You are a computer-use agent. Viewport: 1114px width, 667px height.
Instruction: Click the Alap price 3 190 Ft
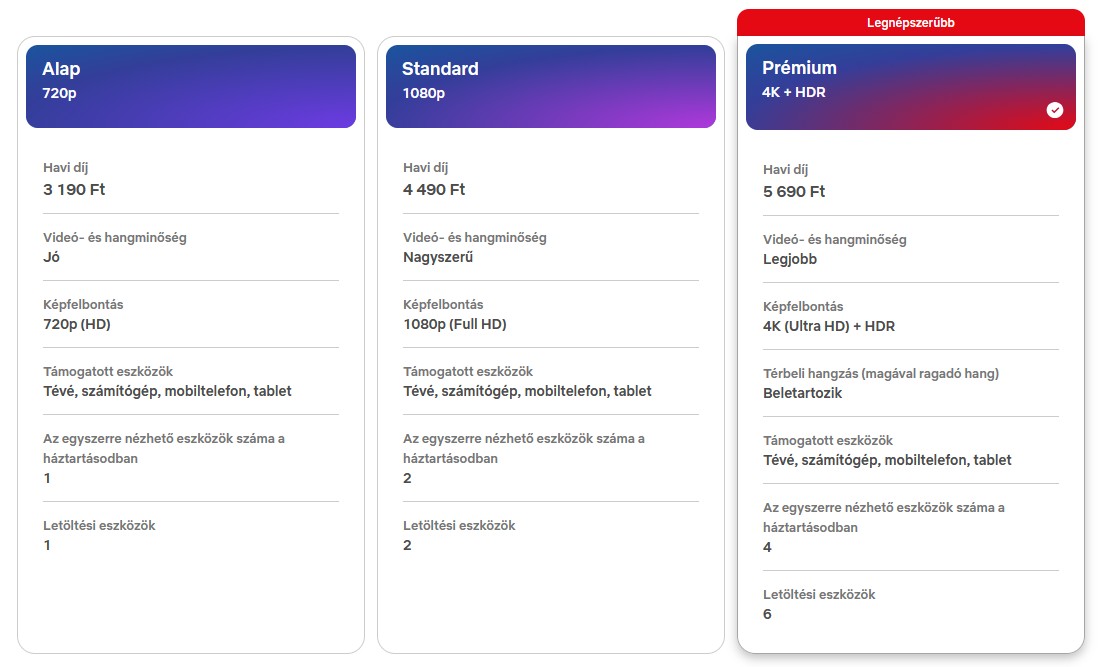coord(74,190)
